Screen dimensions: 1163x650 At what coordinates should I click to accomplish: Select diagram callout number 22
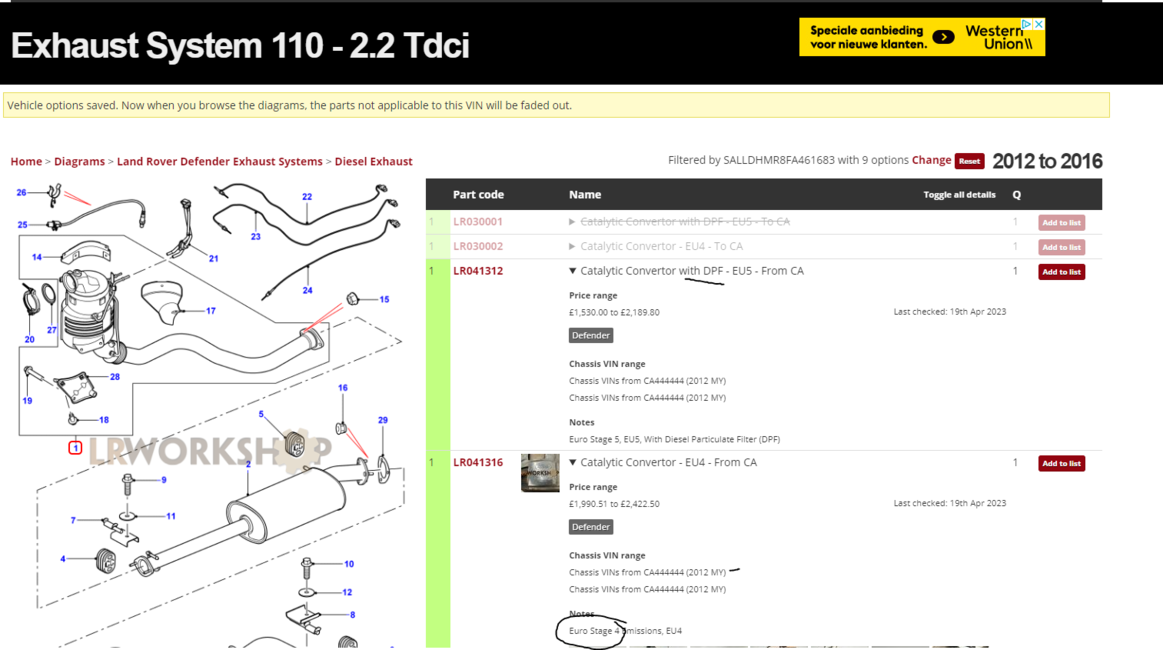tap(307, 197)
